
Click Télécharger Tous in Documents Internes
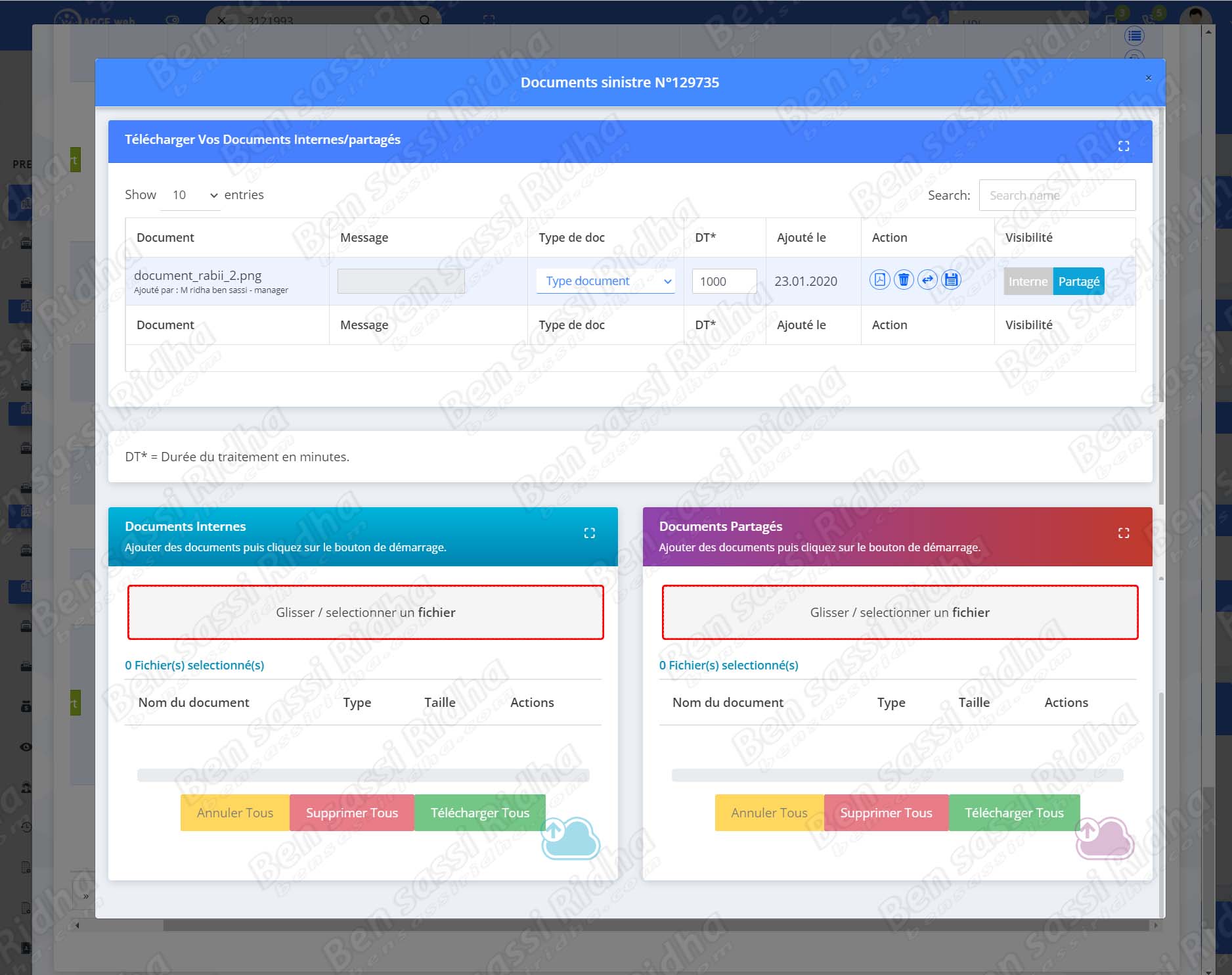coord(479,813)
